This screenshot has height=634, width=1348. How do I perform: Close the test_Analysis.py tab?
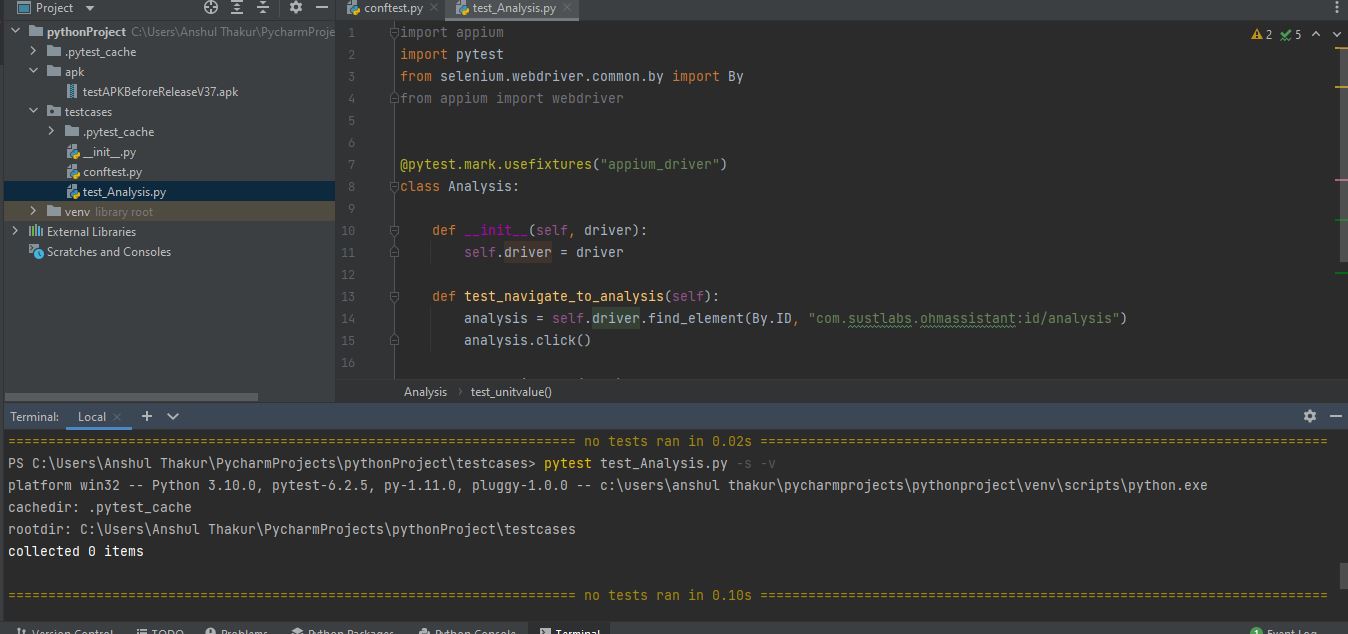[567, 8]
